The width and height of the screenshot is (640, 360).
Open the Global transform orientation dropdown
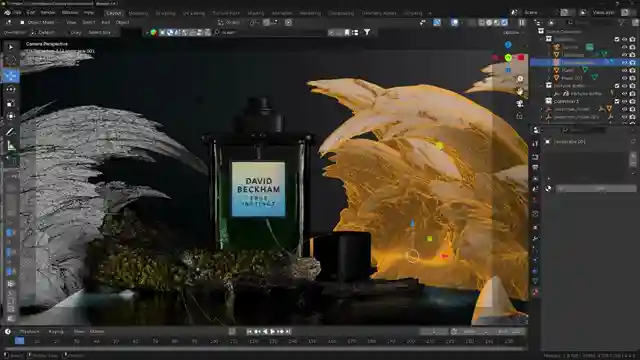pos(229,23)
